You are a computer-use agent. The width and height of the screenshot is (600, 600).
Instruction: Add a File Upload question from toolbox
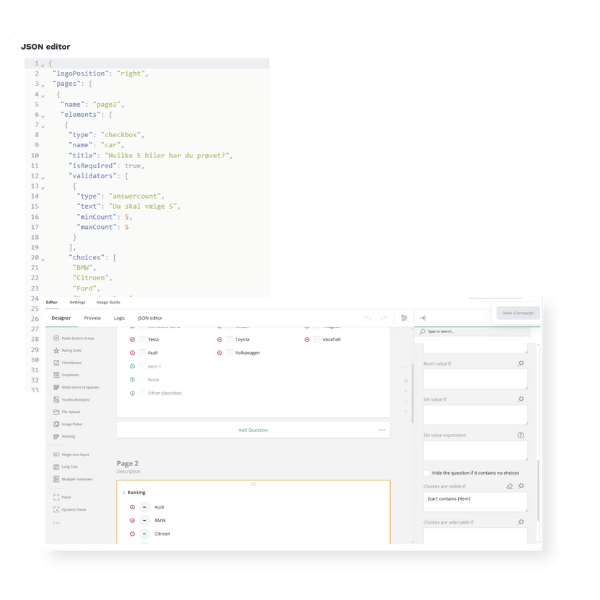pos(67,412)
